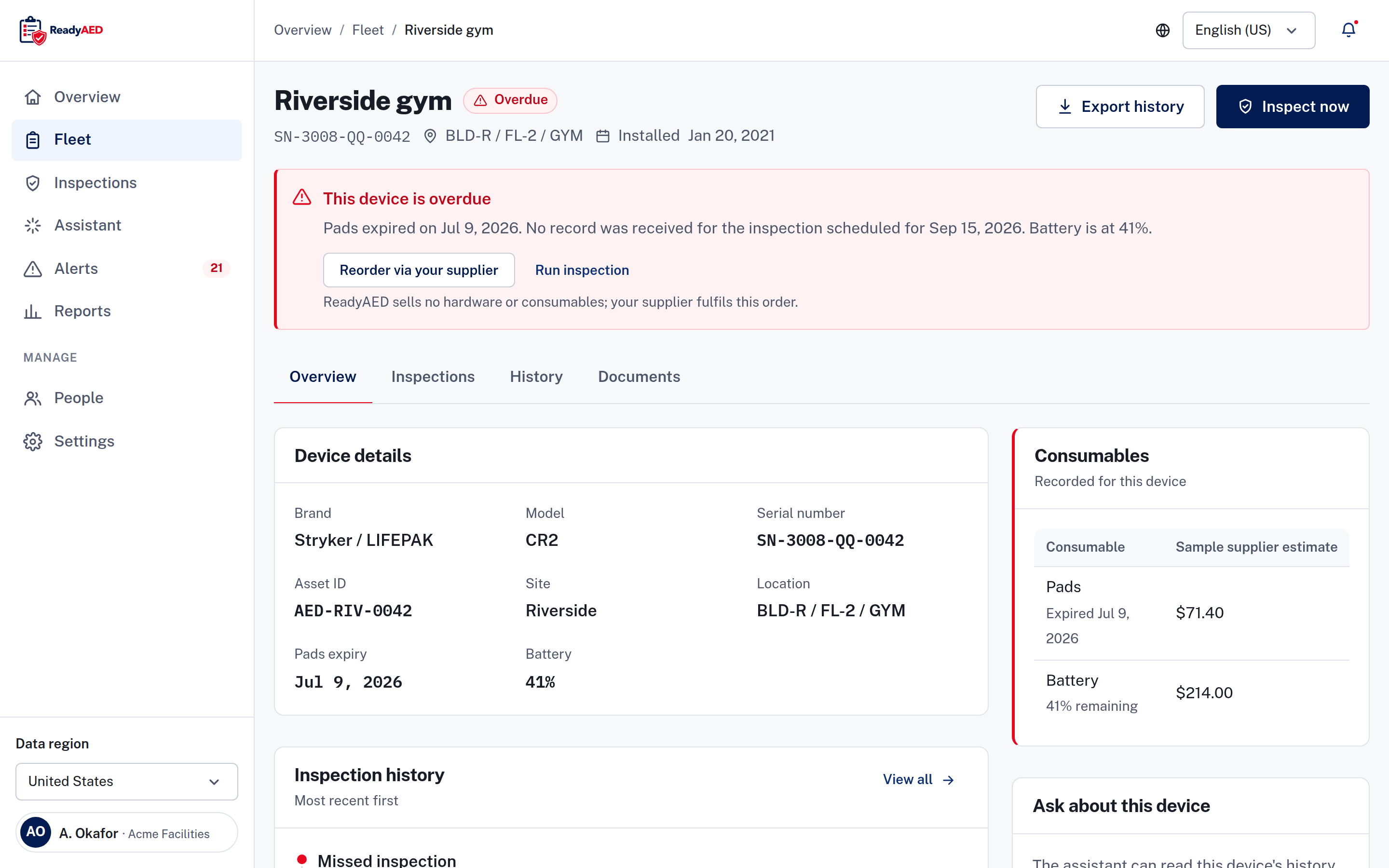
Task: Select Fleet in the sidebar
Action: point(127,140)
